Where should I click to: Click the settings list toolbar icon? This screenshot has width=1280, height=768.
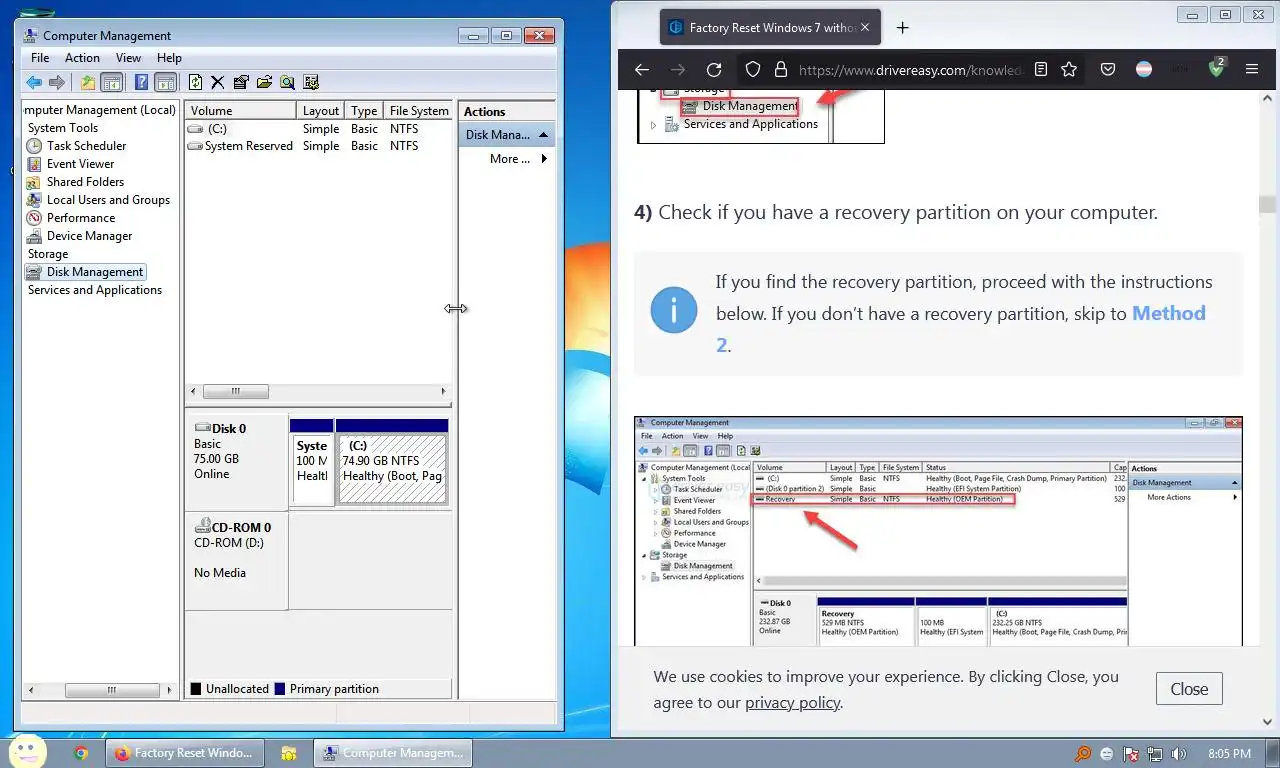311,82
